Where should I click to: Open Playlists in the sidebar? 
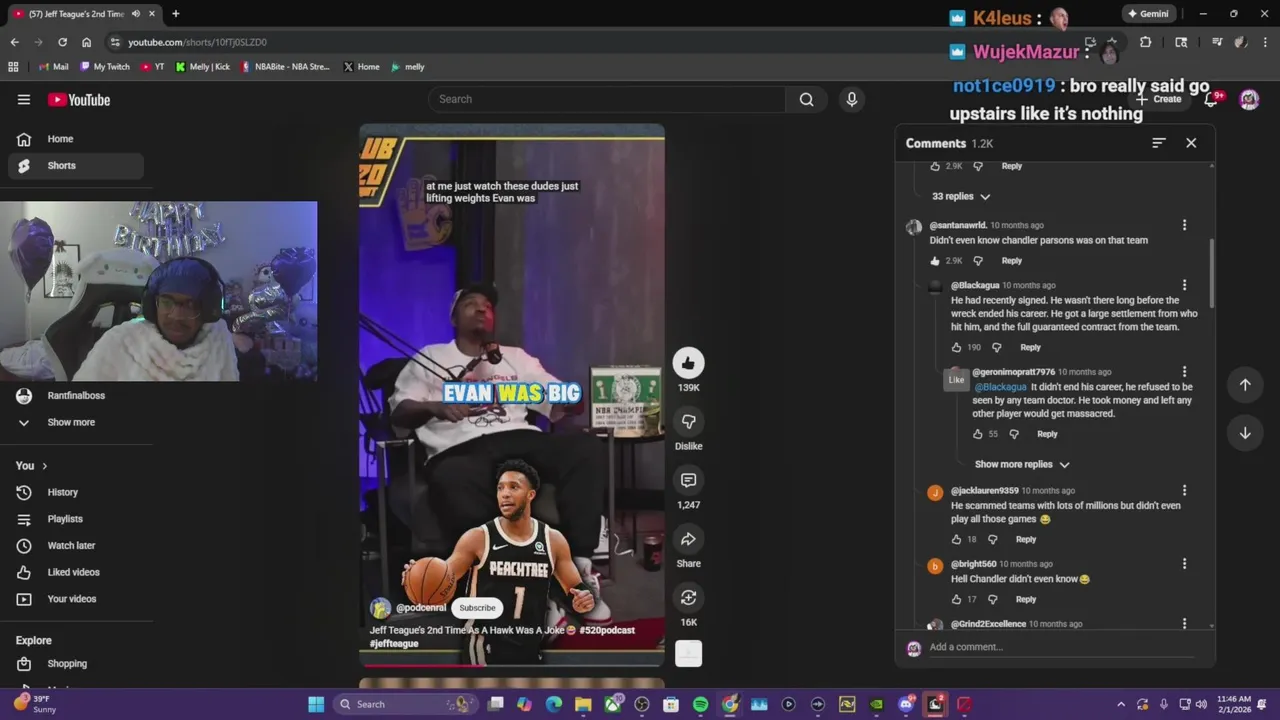(76, 519)
